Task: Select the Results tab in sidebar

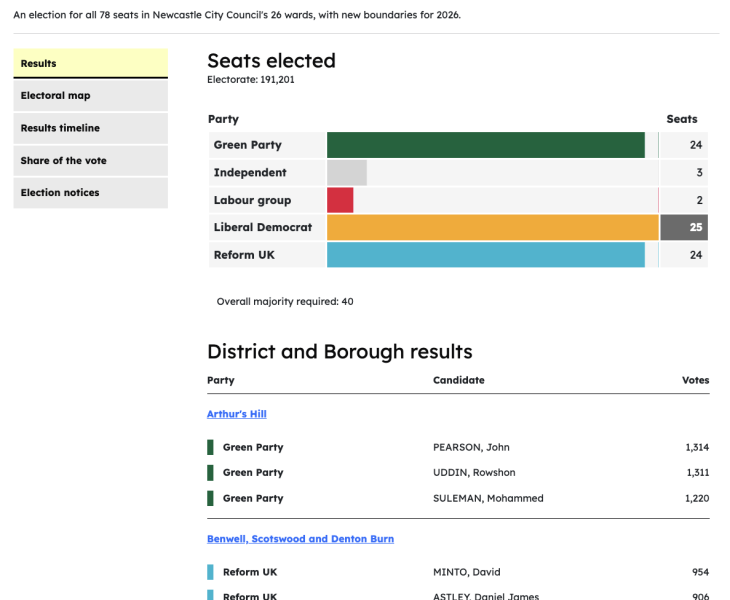Action: point(90,63)
